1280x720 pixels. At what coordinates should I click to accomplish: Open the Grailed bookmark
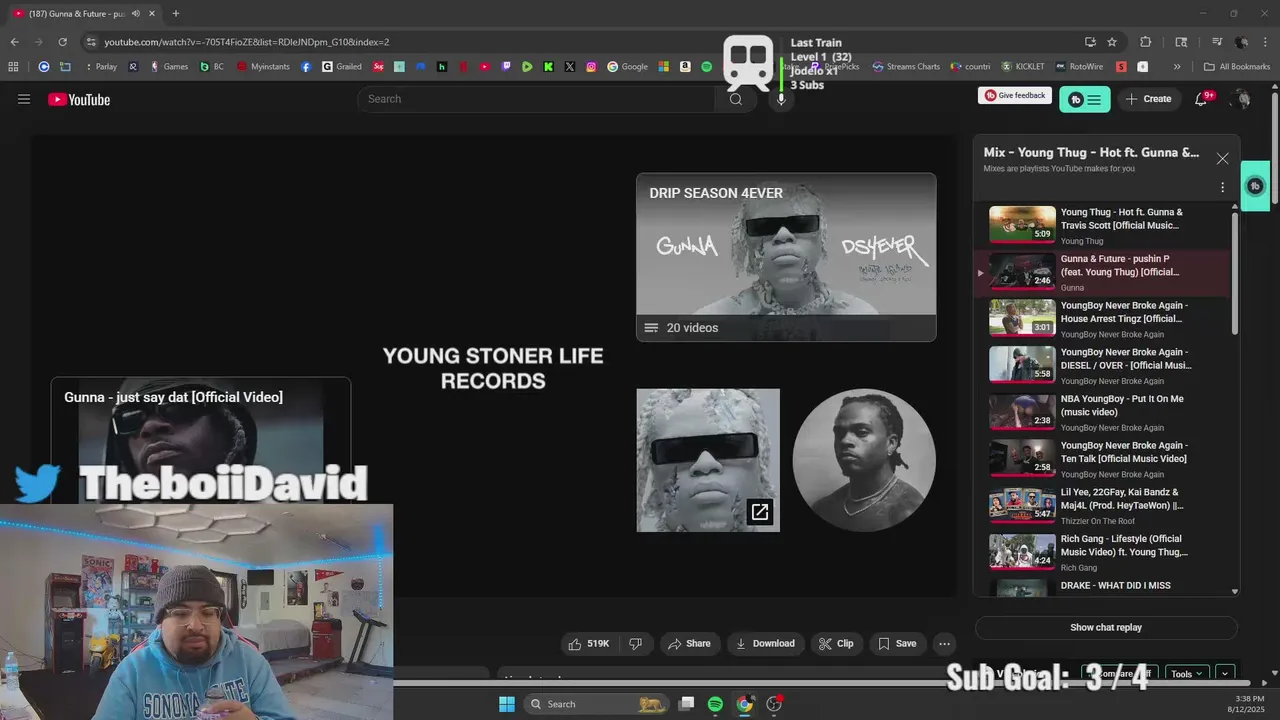pos(342,67)
